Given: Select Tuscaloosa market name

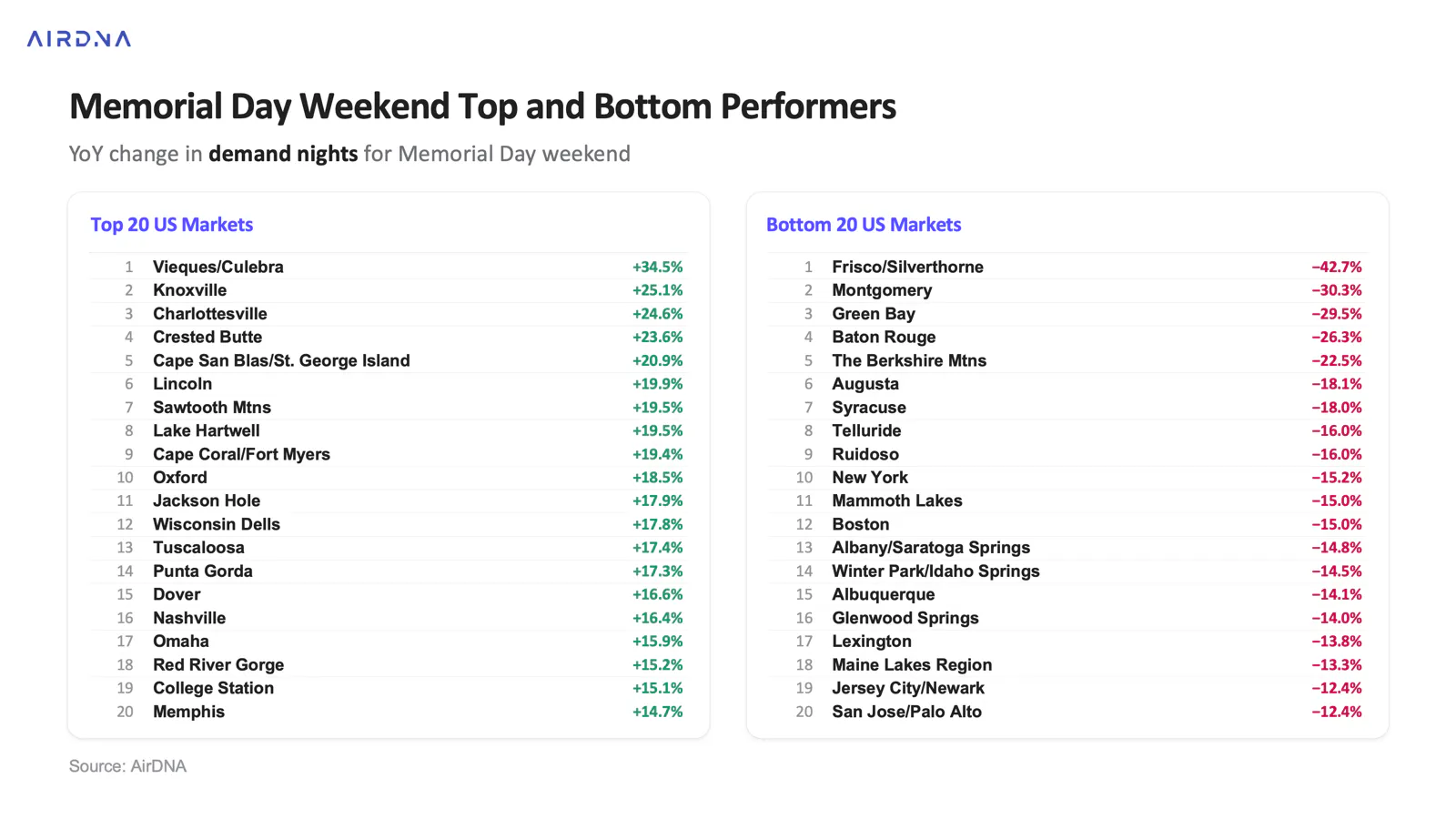Looking at the screenshot, I should point(198,548).
